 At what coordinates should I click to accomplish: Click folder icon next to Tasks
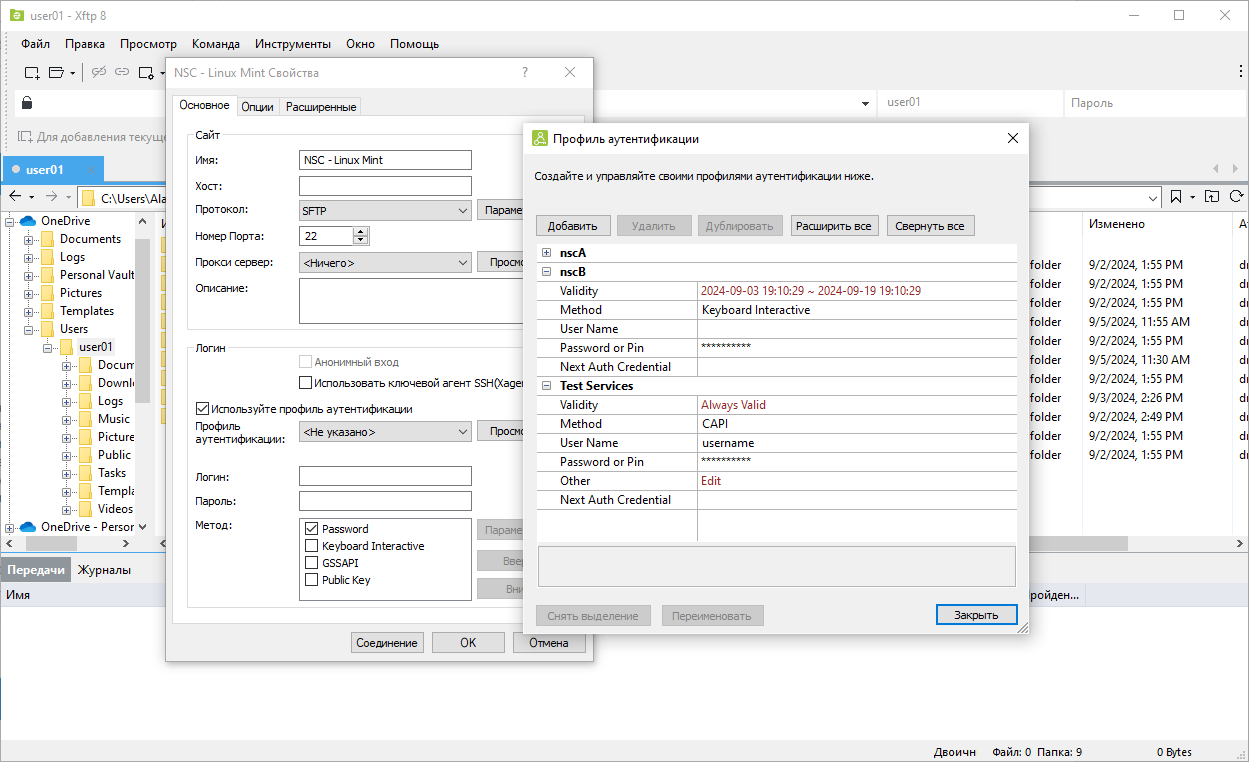85,473
